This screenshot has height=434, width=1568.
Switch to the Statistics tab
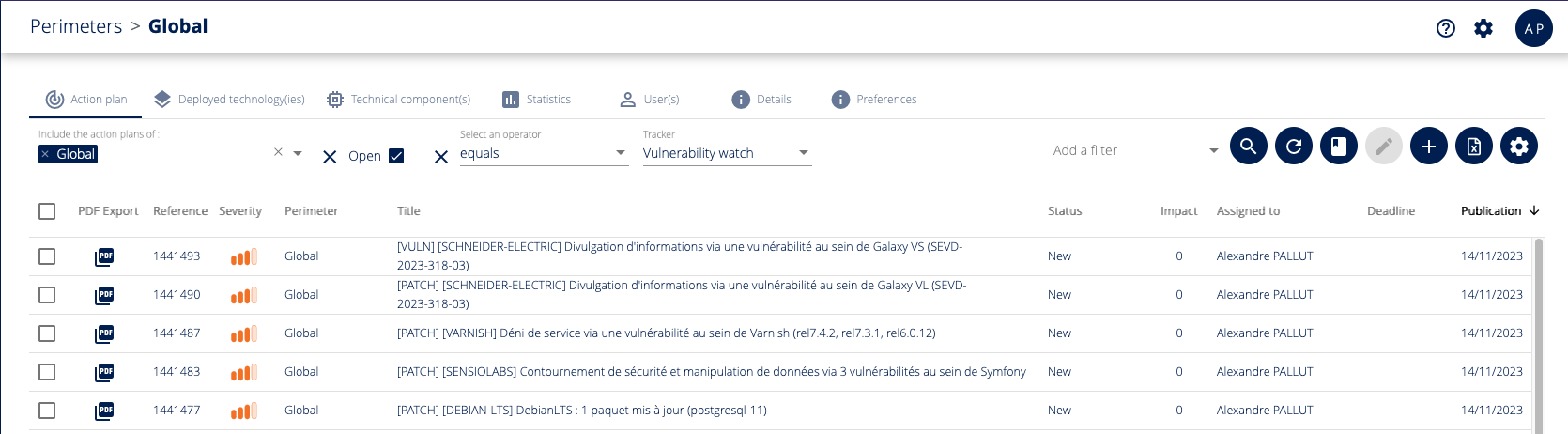[x=537, y=100]
